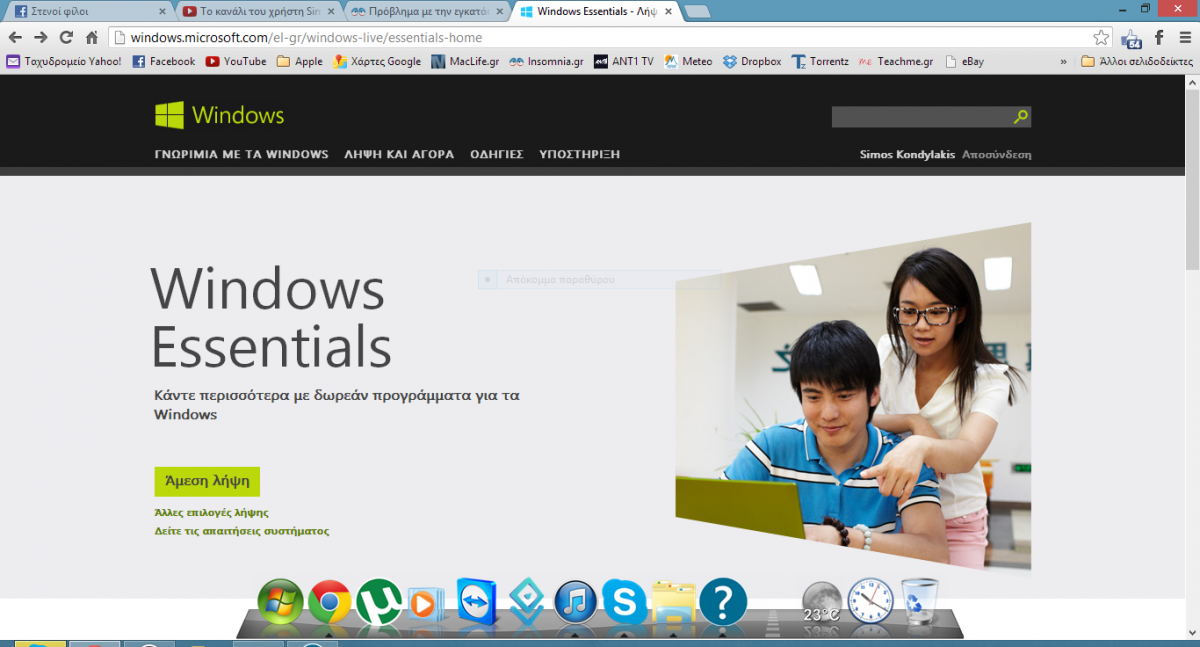Screen dimensions: 1200x647
Task: Launch Skype from the dock
Action: pos(625,602)
